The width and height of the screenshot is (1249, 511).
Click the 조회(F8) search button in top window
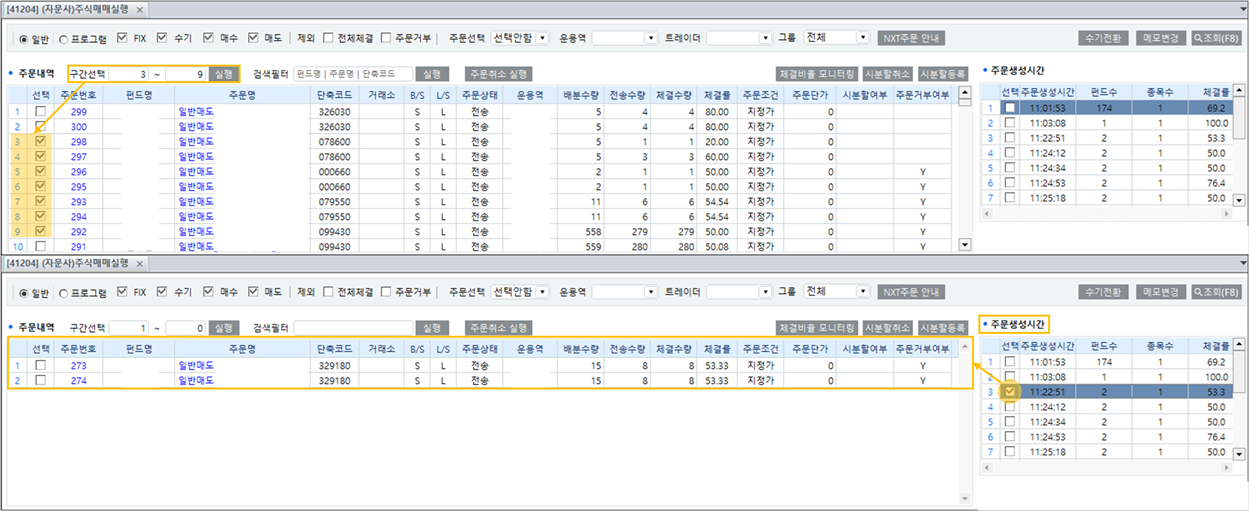tap(1217, 38)
